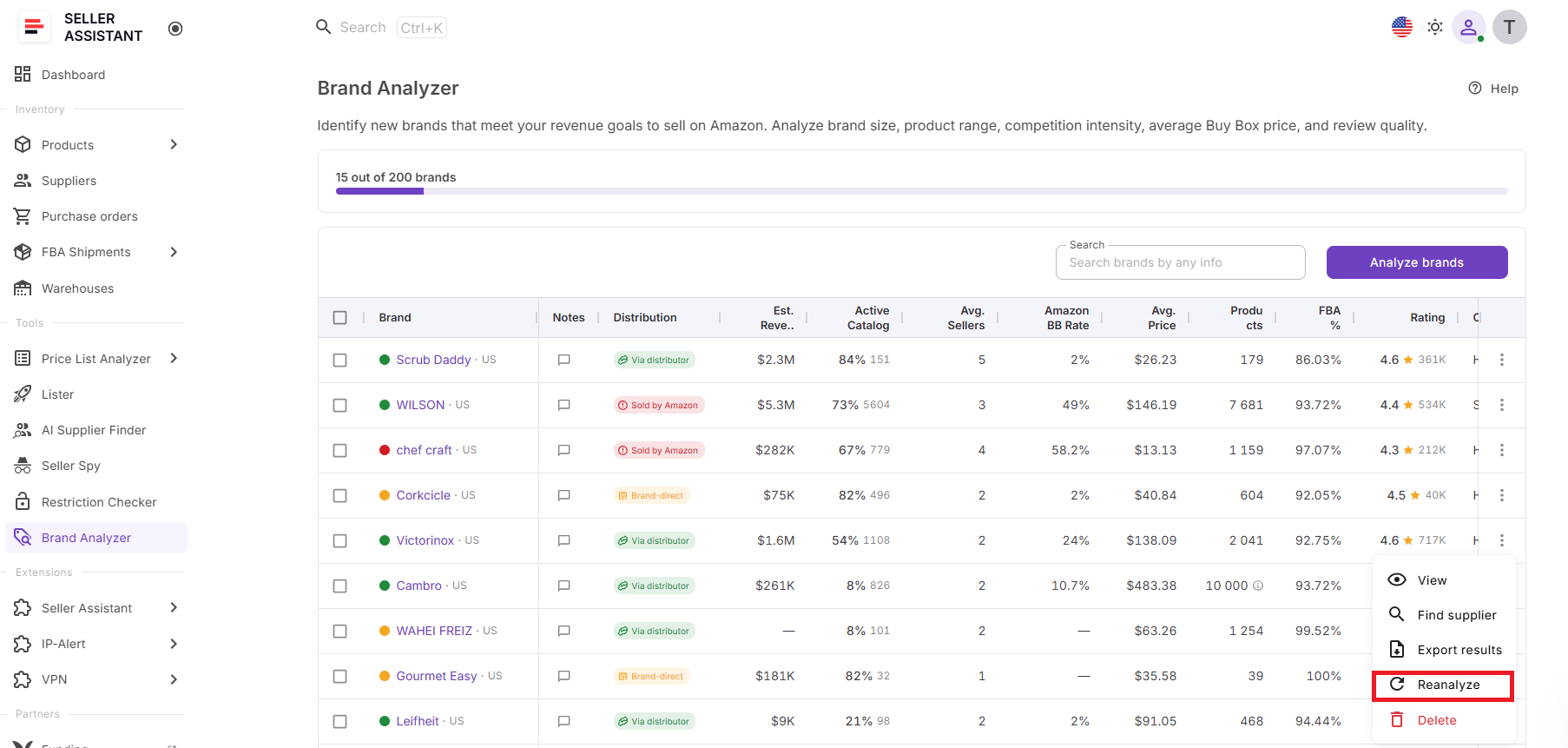Open the note icon for Corkcicle
This screenshot has height=748, width=1568.
tap(563, 495)
